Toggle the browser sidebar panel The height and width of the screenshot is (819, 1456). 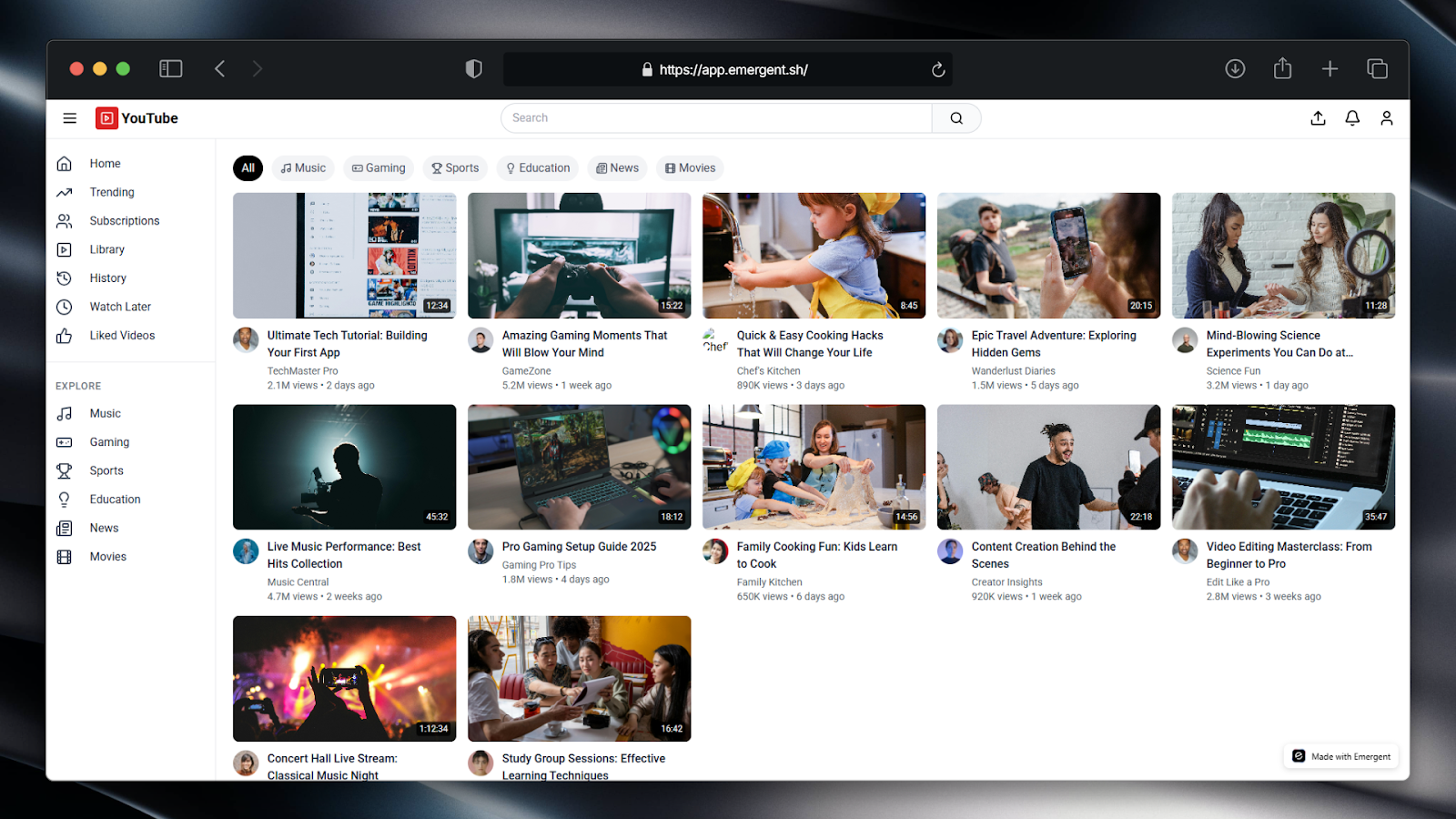click(171, 69)
